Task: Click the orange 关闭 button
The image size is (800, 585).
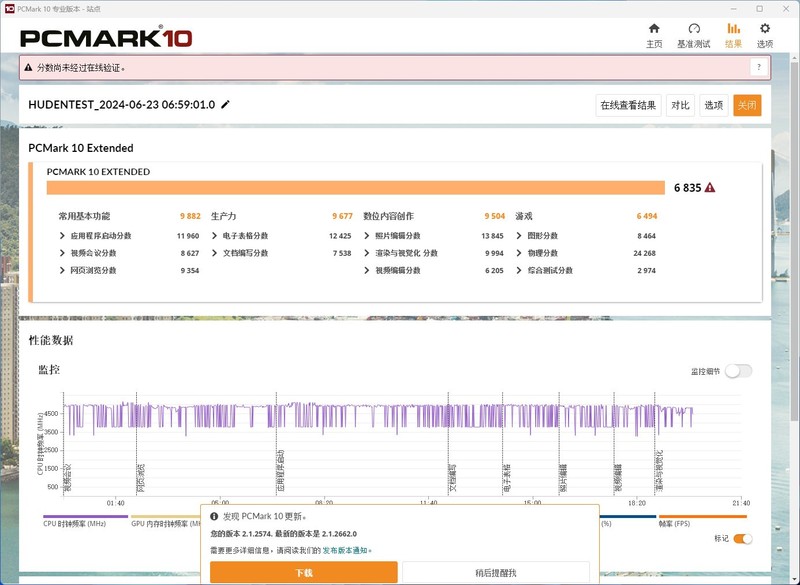Action: [x=747, y=106]
